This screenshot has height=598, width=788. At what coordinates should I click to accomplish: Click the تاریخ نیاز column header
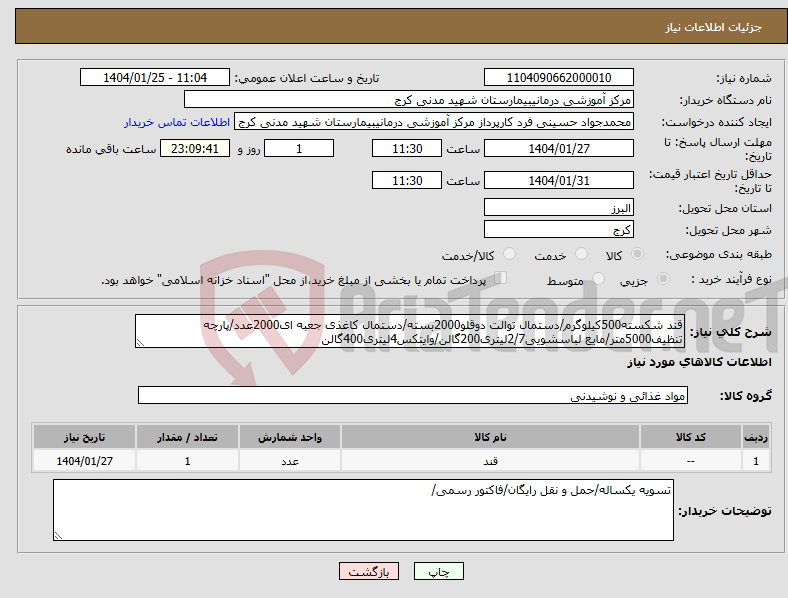tap(84, 437)
